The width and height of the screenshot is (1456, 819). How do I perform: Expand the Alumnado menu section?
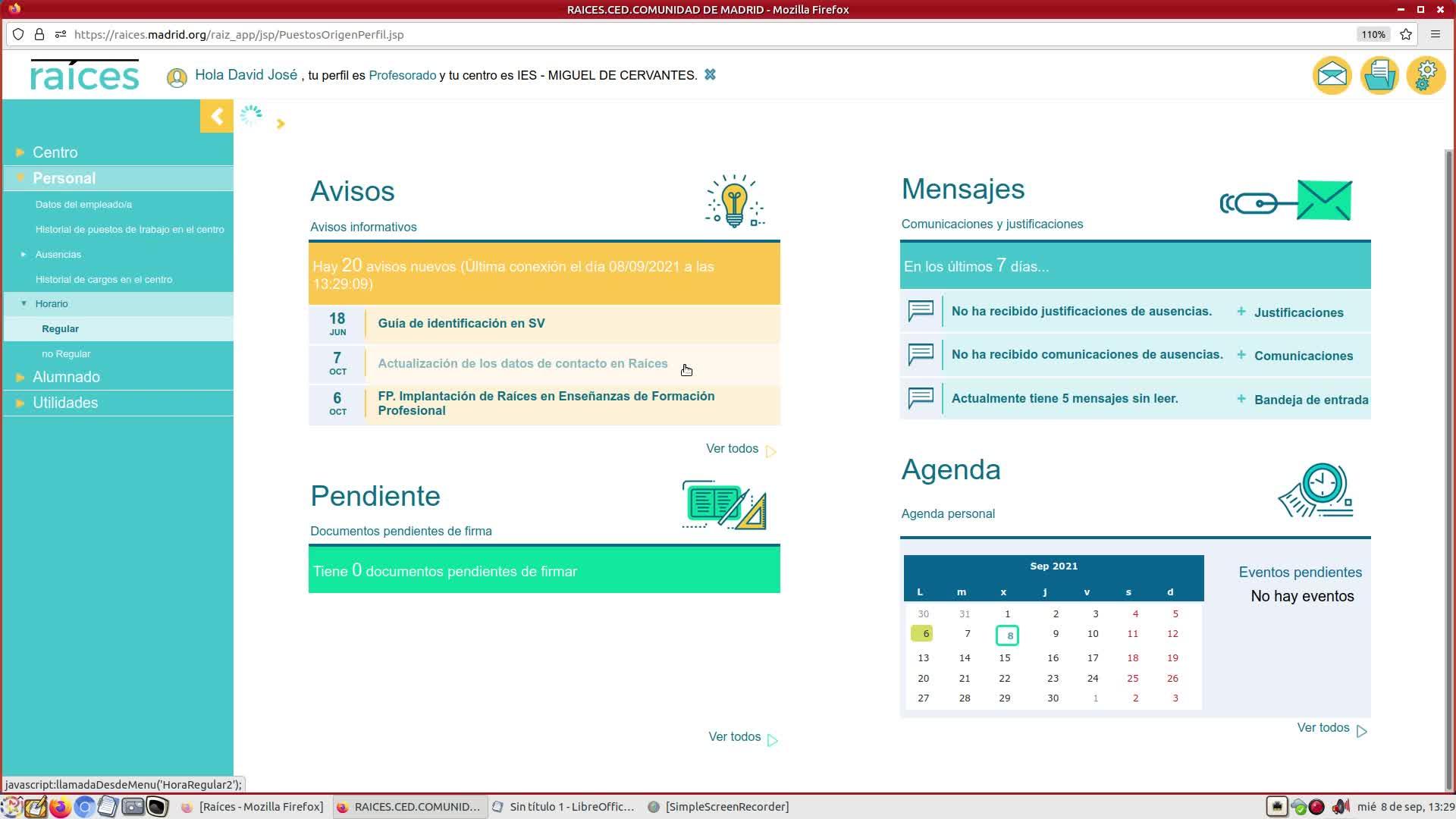coord(66,377)
